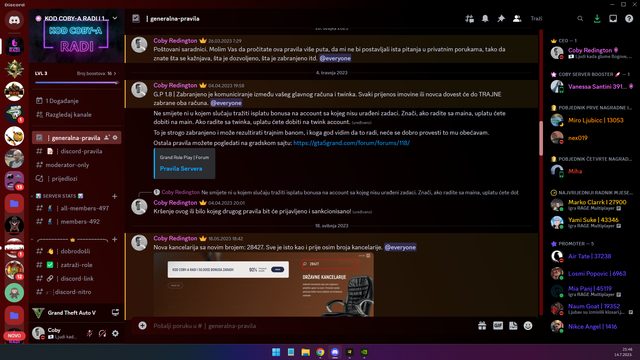The image size is (640, 360).
Task: Show pinned messages
Action: [x=501, y=18]
